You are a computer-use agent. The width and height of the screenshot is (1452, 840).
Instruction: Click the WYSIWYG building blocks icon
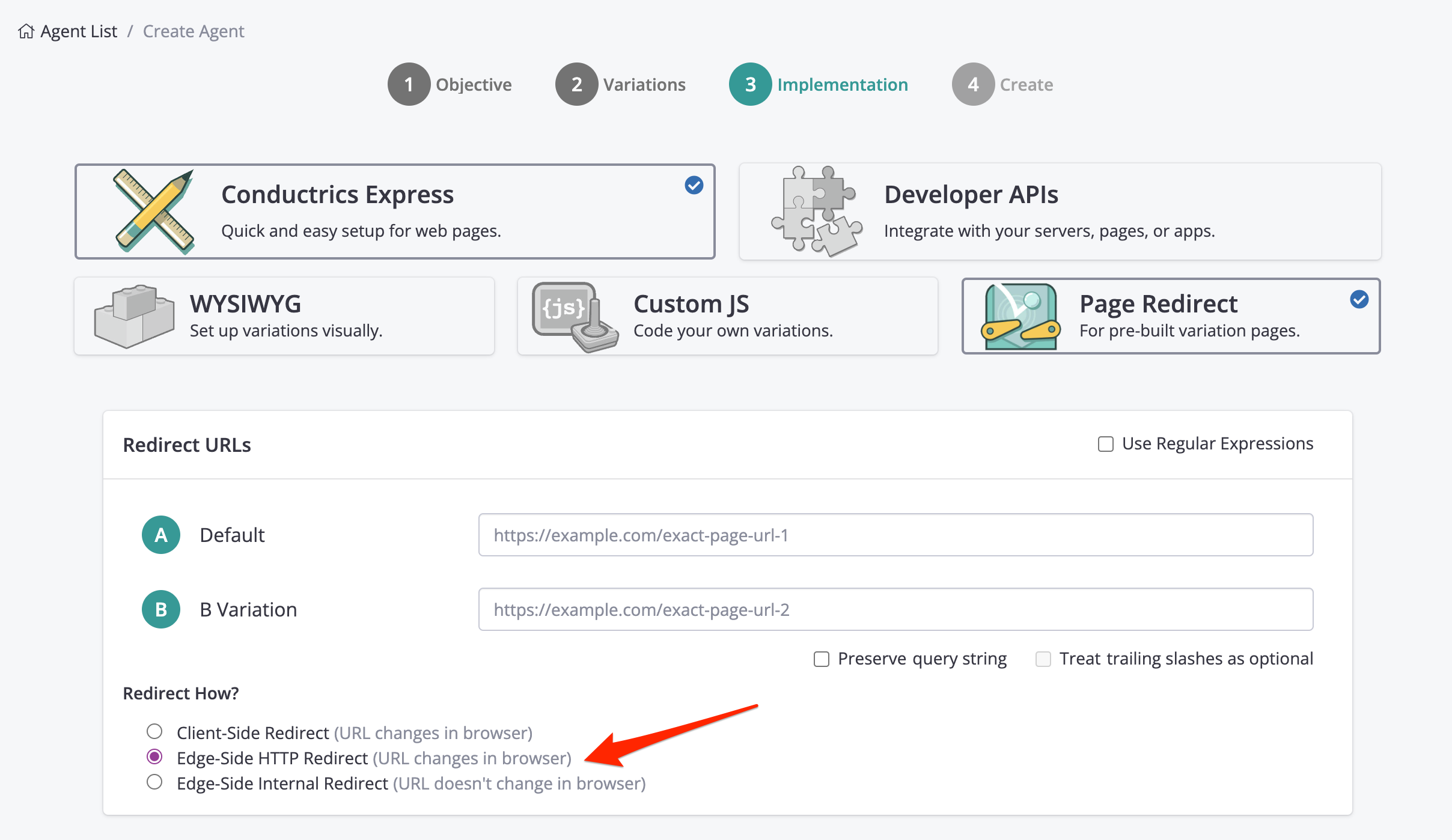click(x=134, y=316)
